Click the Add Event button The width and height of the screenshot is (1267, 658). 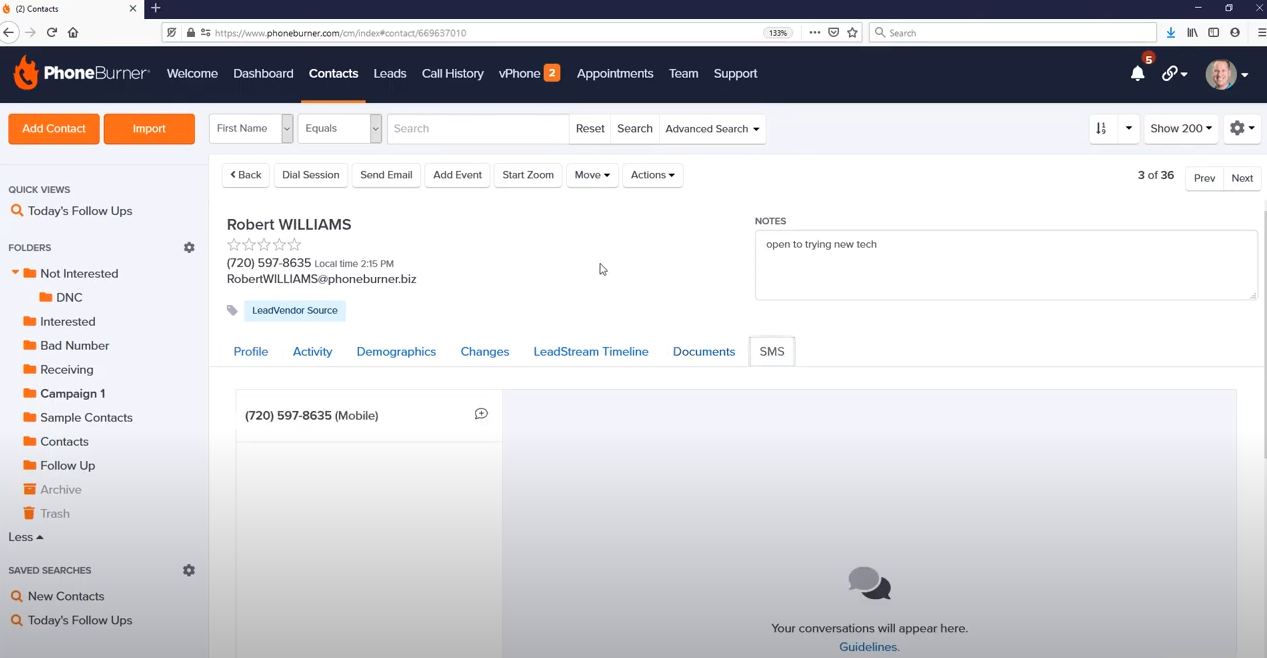(x=457, y=175)
